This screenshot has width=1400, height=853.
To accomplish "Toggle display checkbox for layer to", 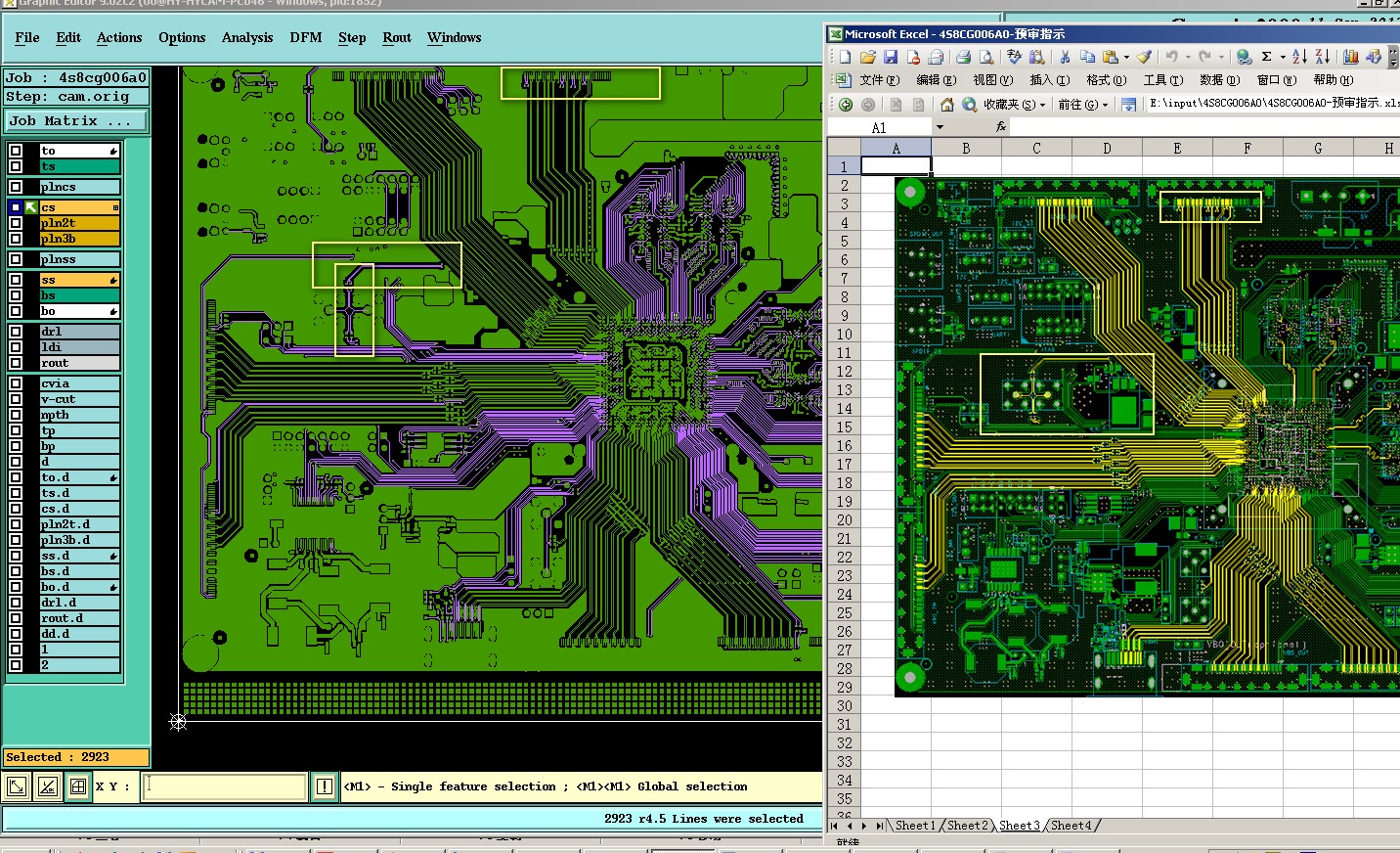I will [16, 151].
